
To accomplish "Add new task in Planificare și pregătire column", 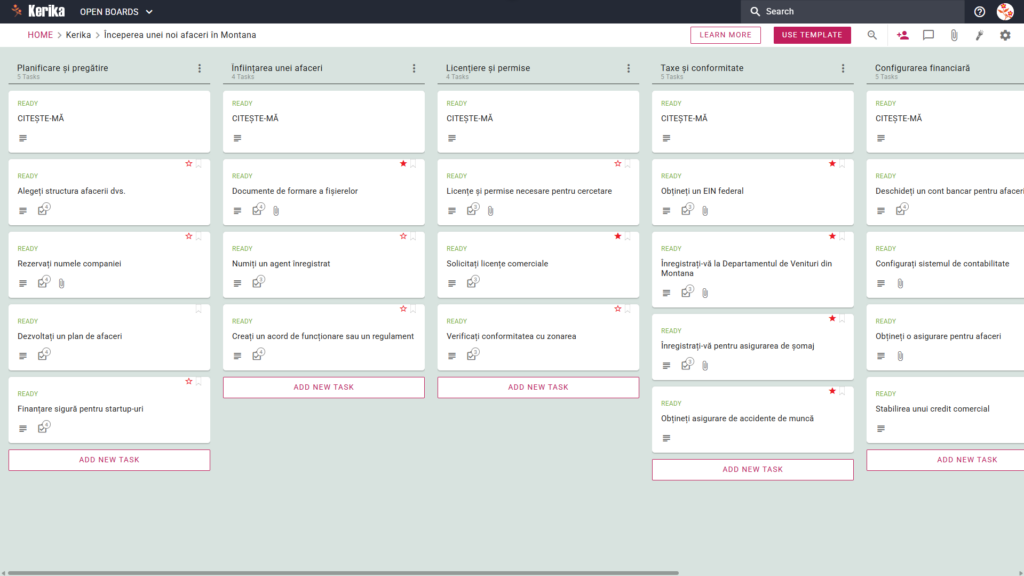I will 109,460.
